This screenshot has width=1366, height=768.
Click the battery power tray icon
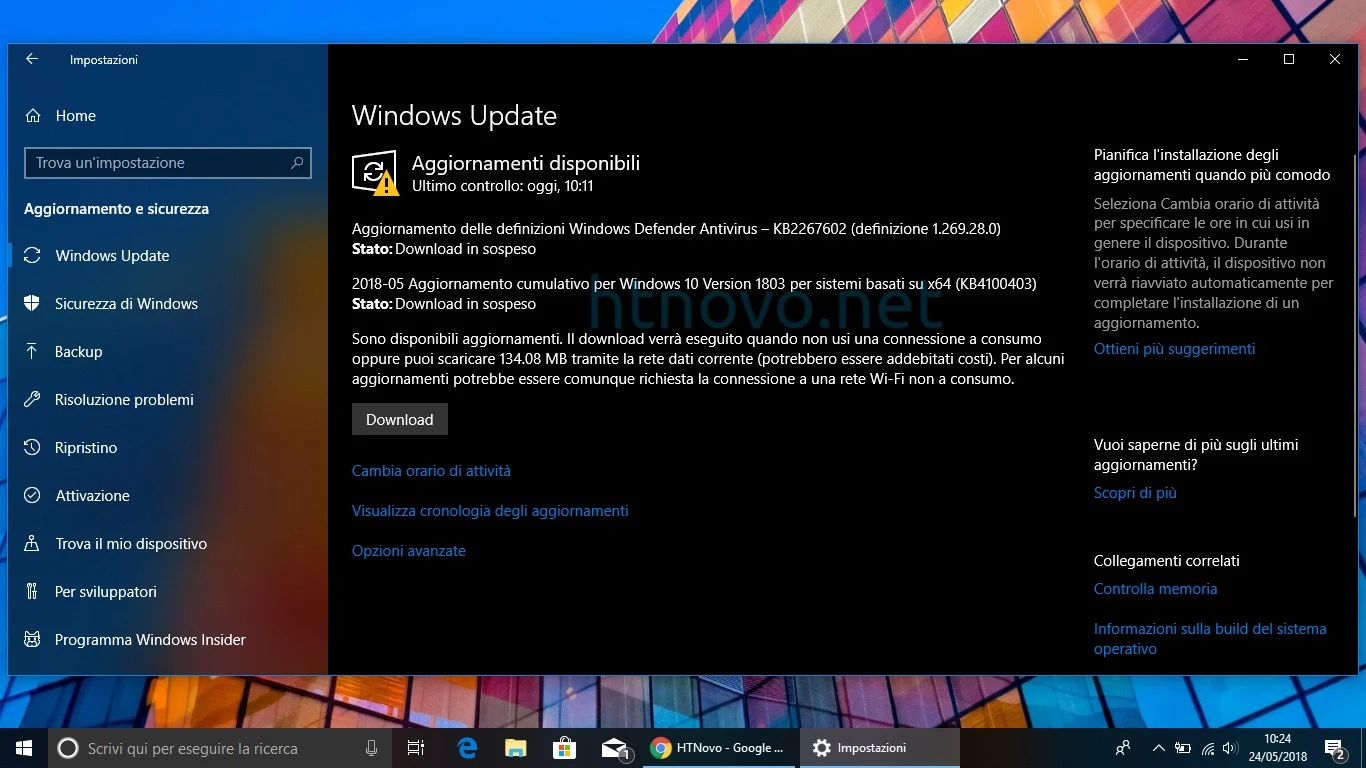pyautogui.click(x=1183, y=748)
